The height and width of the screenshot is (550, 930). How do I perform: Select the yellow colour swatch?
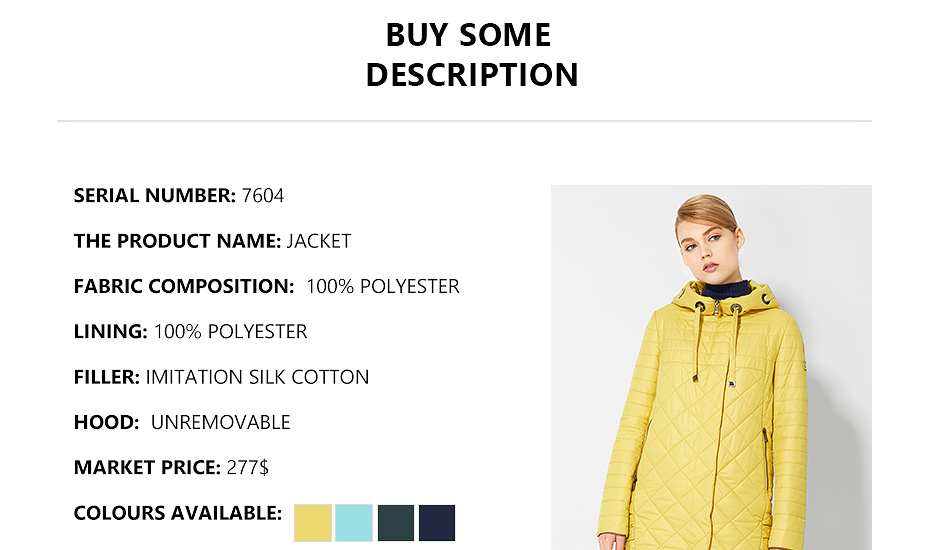tap(313, 523)
